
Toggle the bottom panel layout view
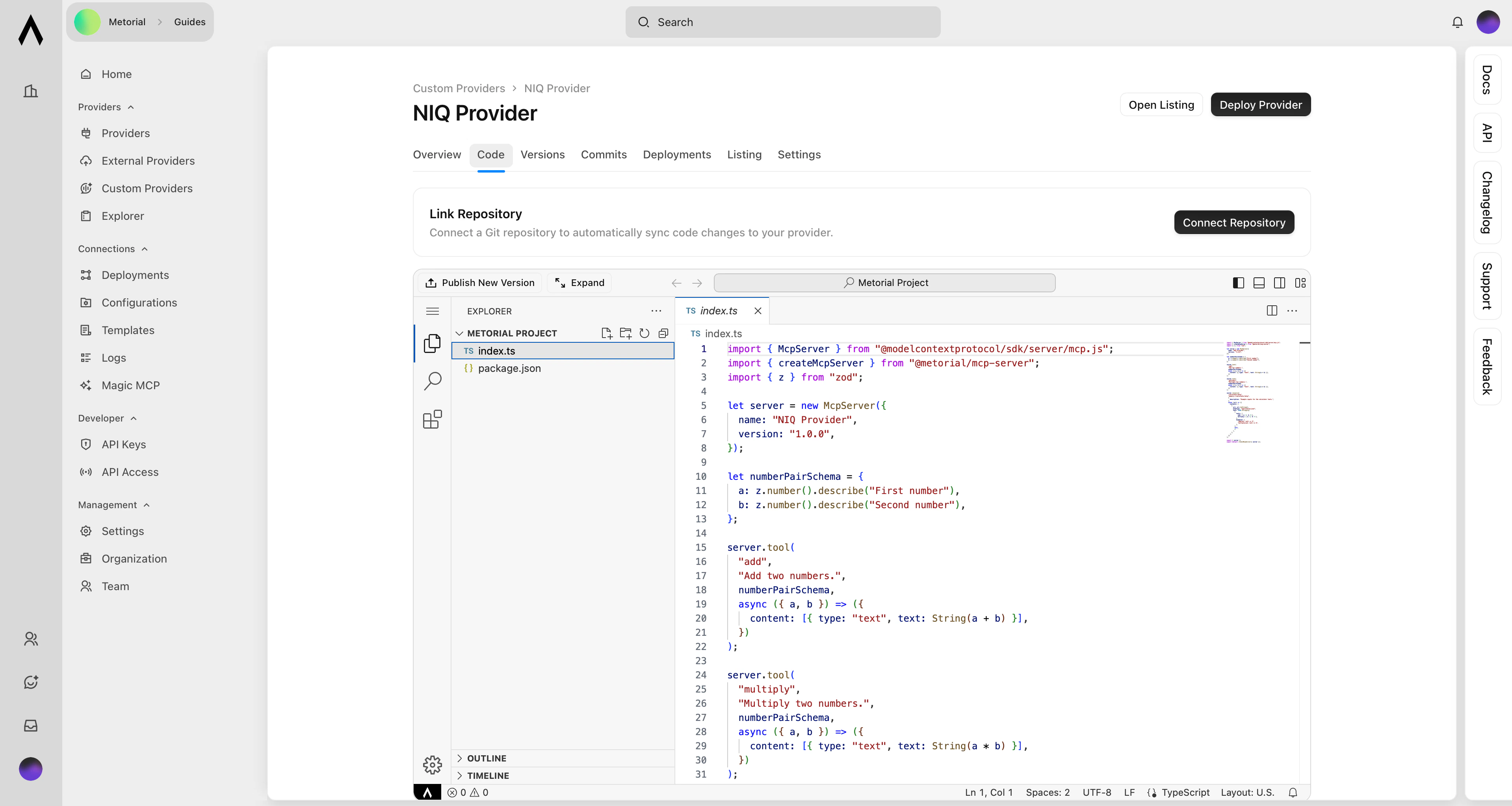[x=1258, y=283]
